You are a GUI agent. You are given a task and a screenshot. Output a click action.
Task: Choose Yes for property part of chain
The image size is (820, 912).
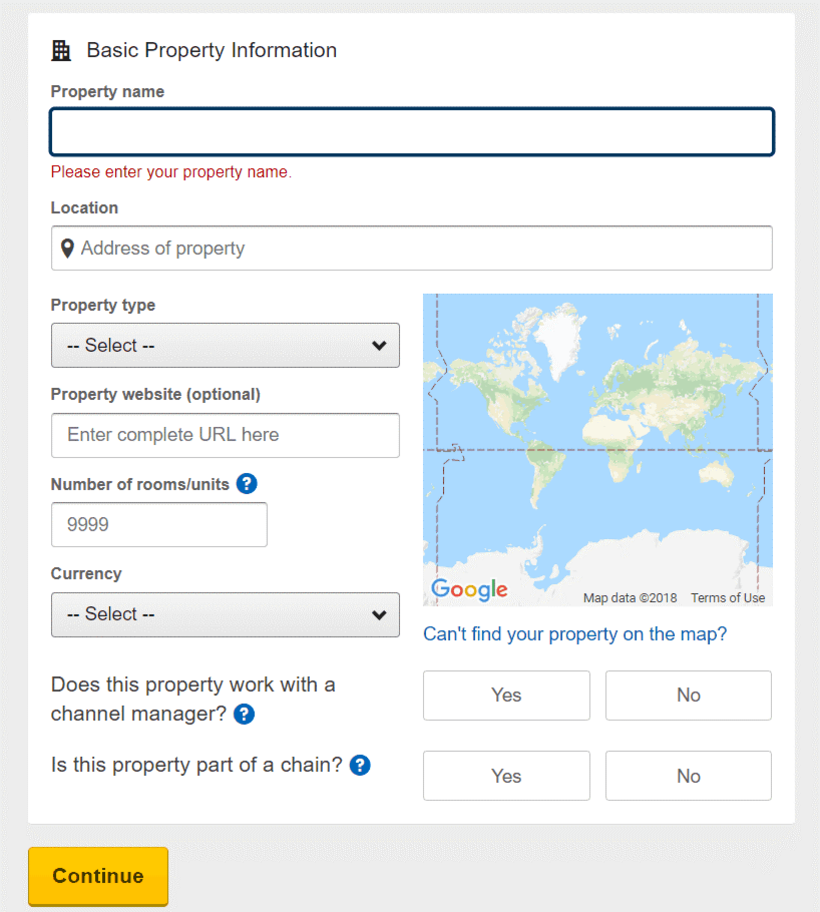click(x=506, y=776)
